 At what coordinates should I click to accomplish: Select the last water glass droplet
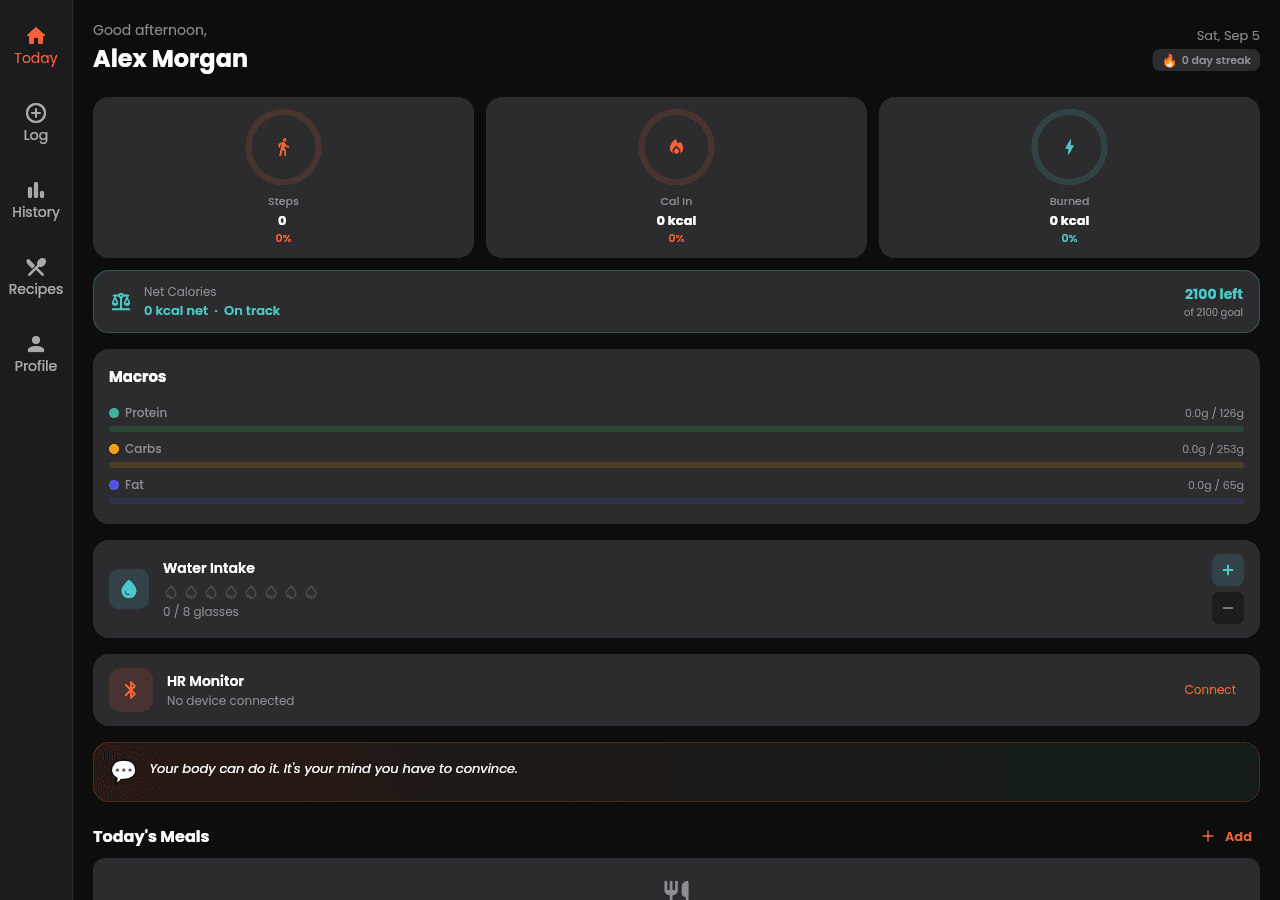click(311, 592)
